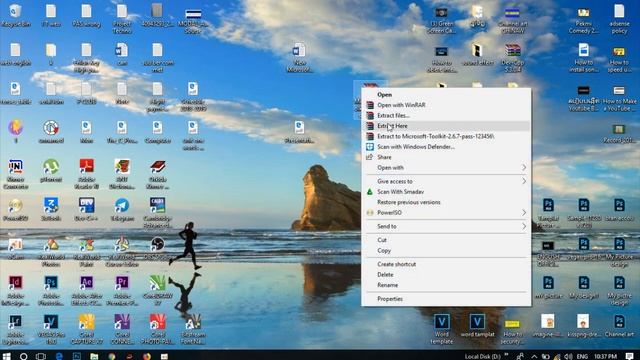Click the Local Disk (D:) taskbar toolbar

(x=482, y=356)
